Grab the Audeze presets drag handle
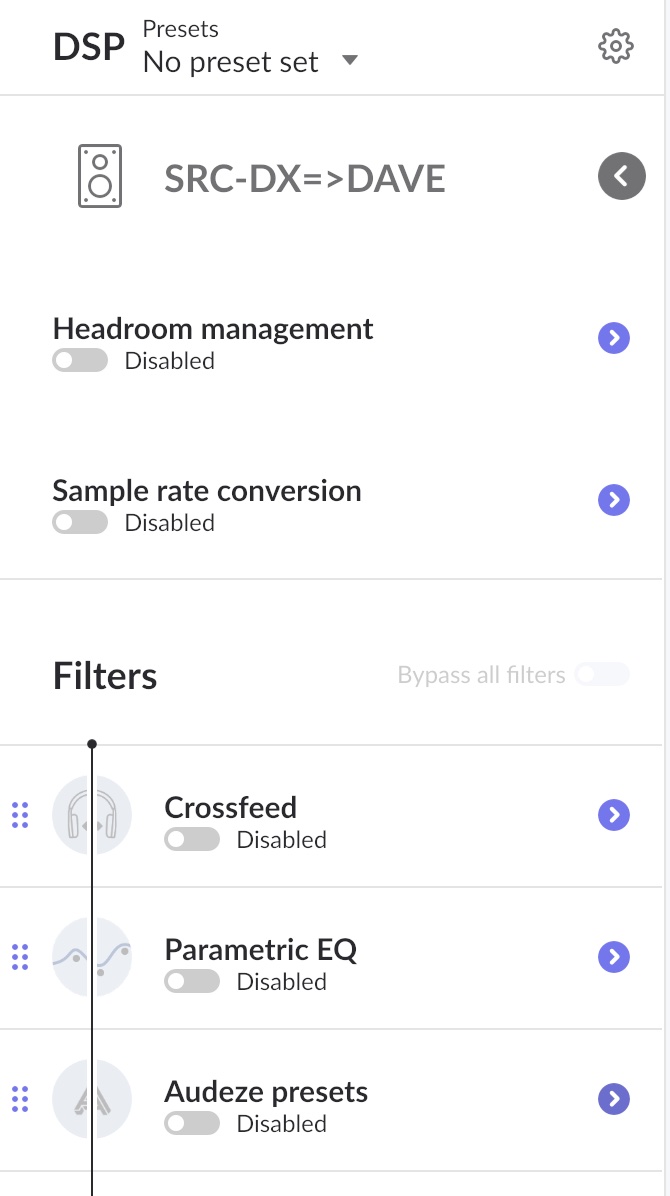670x1196 pixels. coord(19,1099)
